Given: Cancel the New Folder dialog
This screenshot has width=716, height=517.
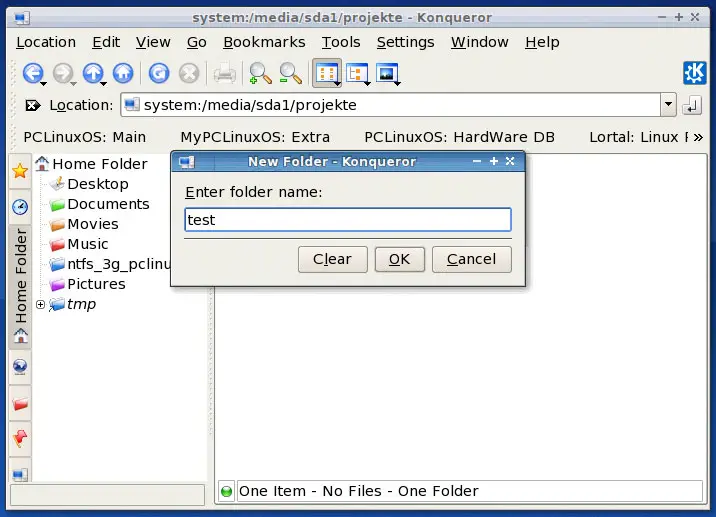Looking at the screenshot, I should (472, 259).
